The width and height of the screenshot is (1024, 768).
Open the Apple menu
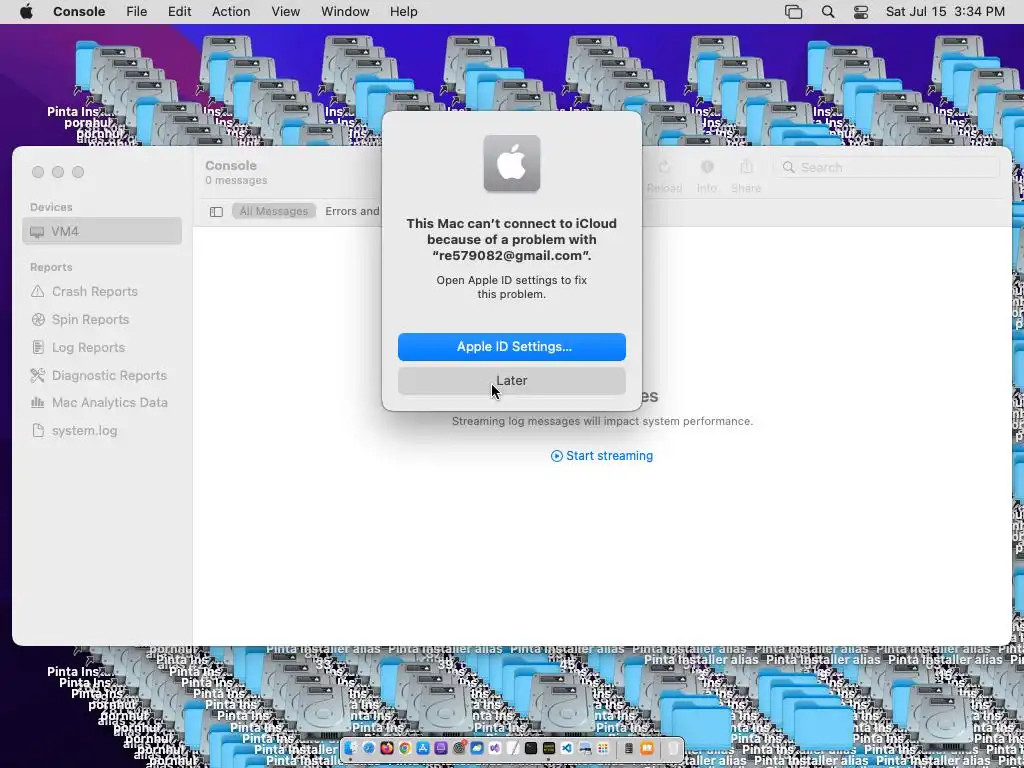tap(26, 12)
